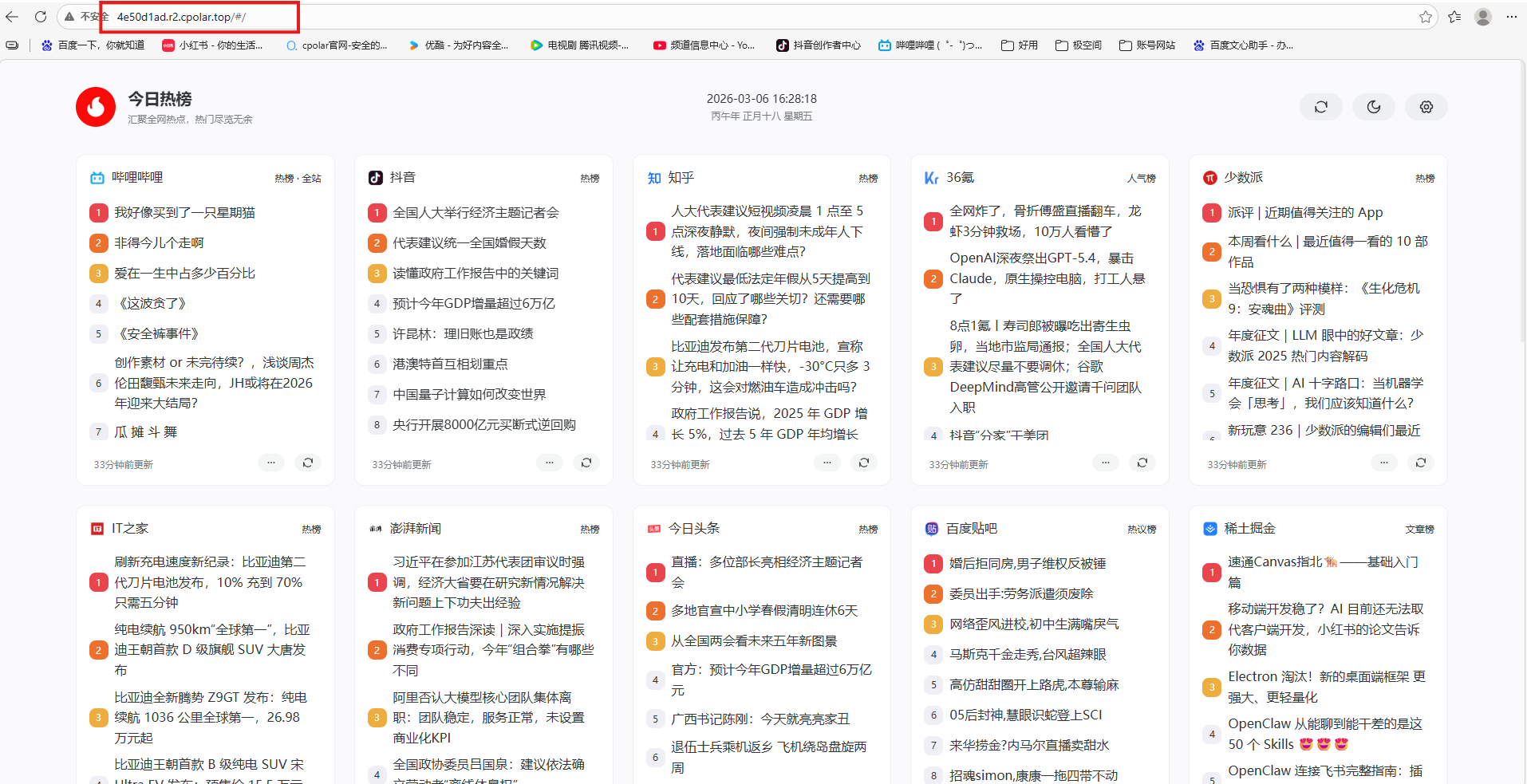The height and width of the screenshot is (784, 1527).
Task: Expand more options on the 抖音 card
Action: 549,463
